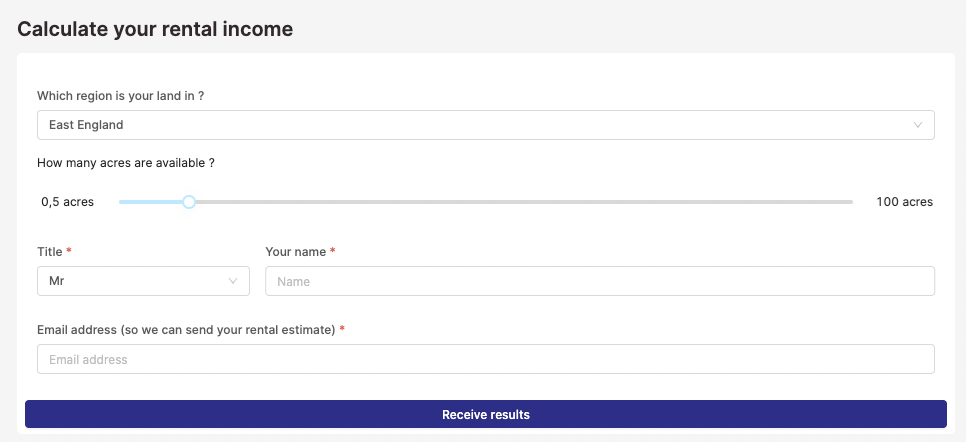Click the "100 acres" maximum label
Viewport: 966px width, 442px height.
click(904, 202)
